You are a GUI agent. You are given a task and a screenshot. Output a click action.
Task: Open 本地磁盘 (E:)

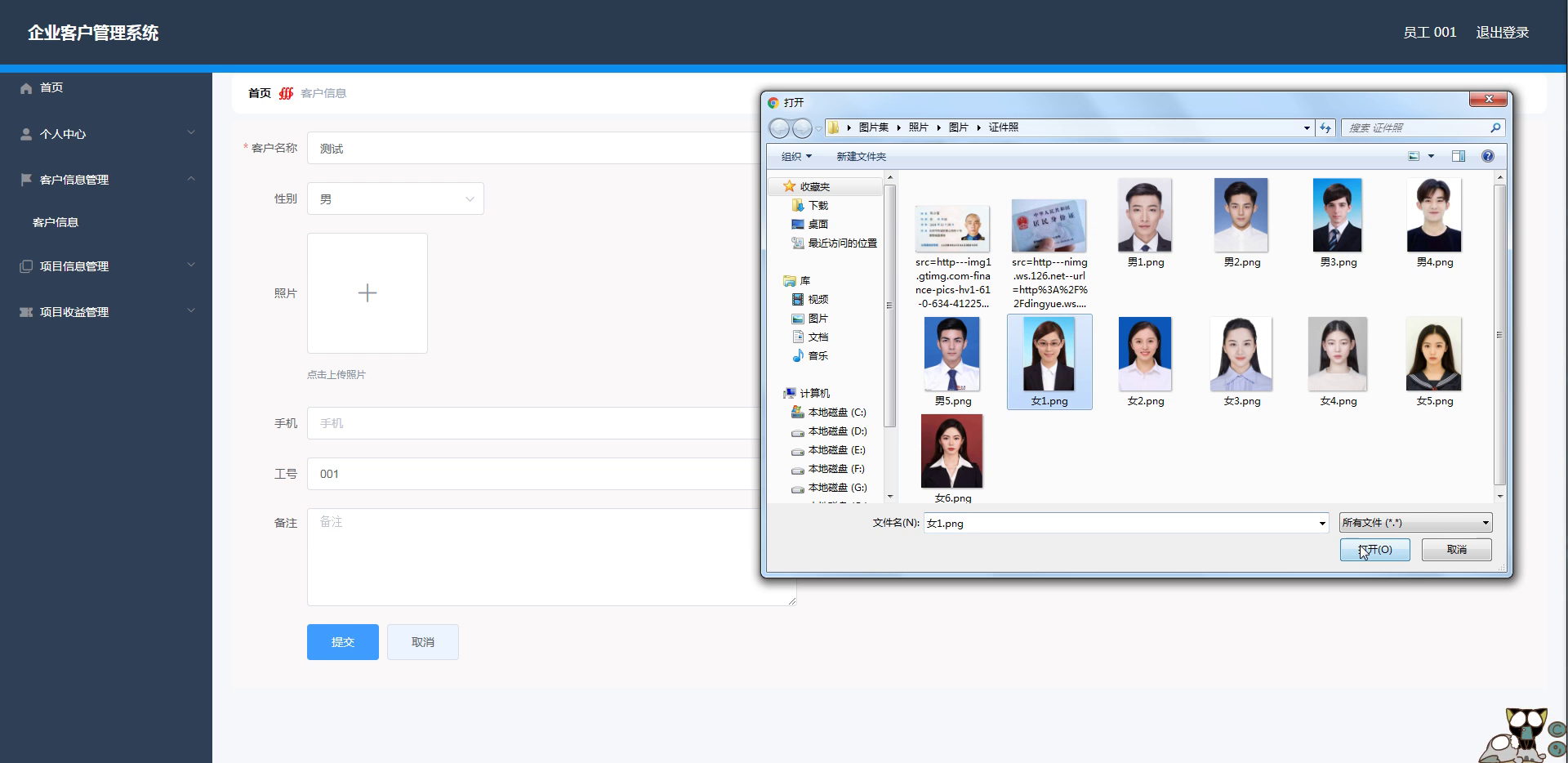tap(837, 450)
